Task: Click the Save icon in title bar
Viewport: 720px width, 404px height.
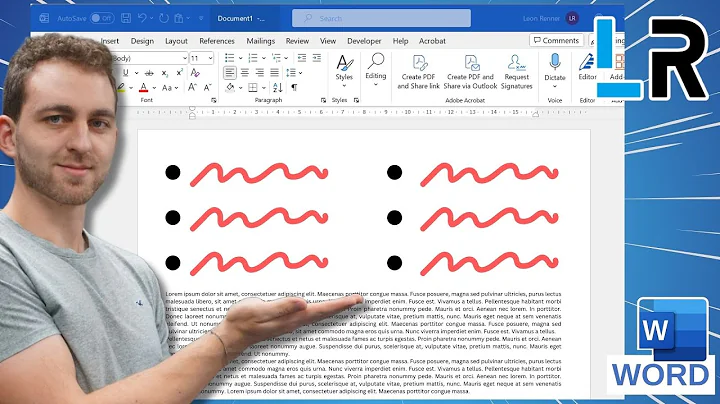Action: point(126,18)
